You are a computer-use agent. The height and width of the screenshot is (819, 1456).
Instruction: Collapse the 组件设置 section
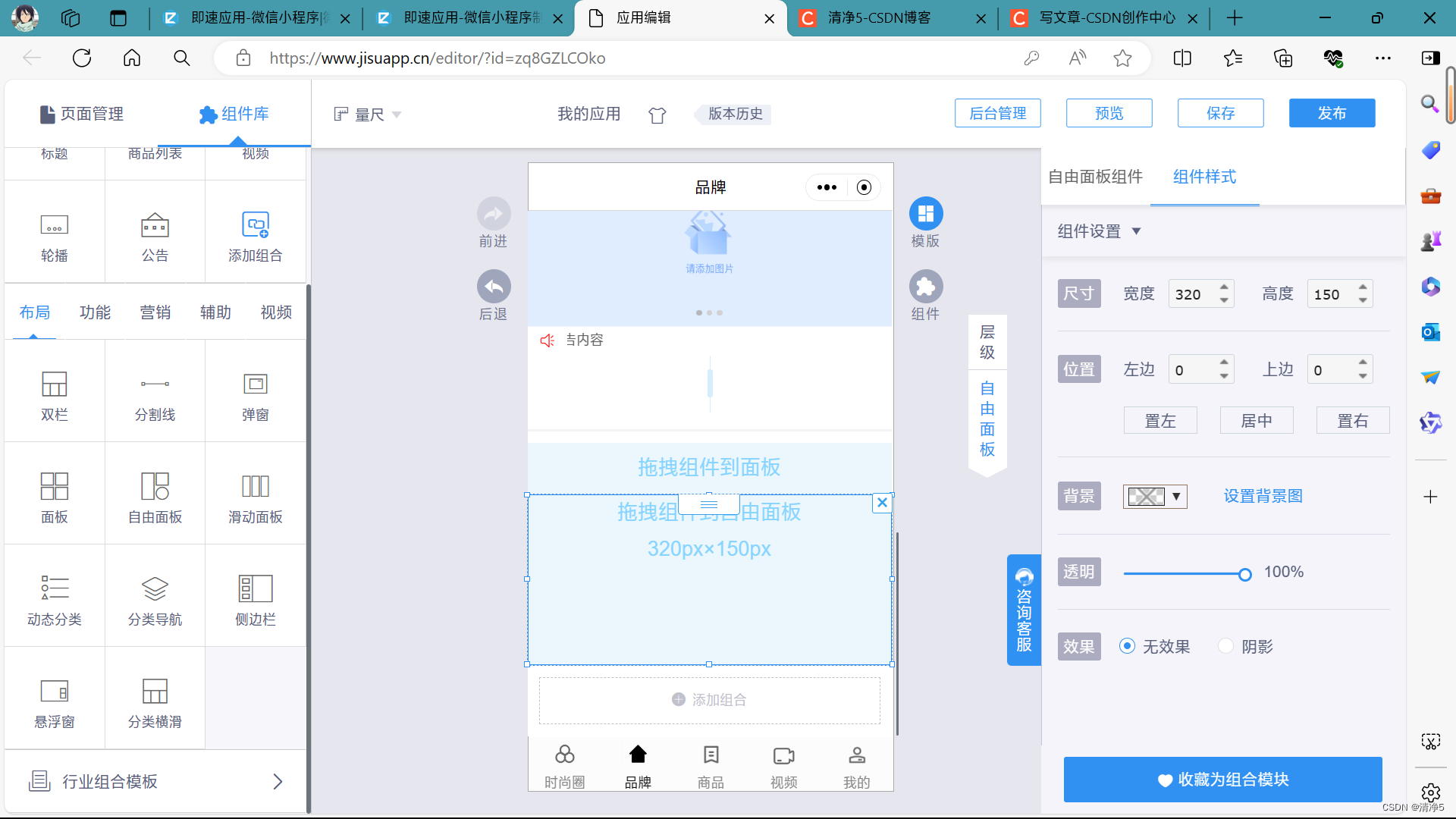[x=1136, y=231]
